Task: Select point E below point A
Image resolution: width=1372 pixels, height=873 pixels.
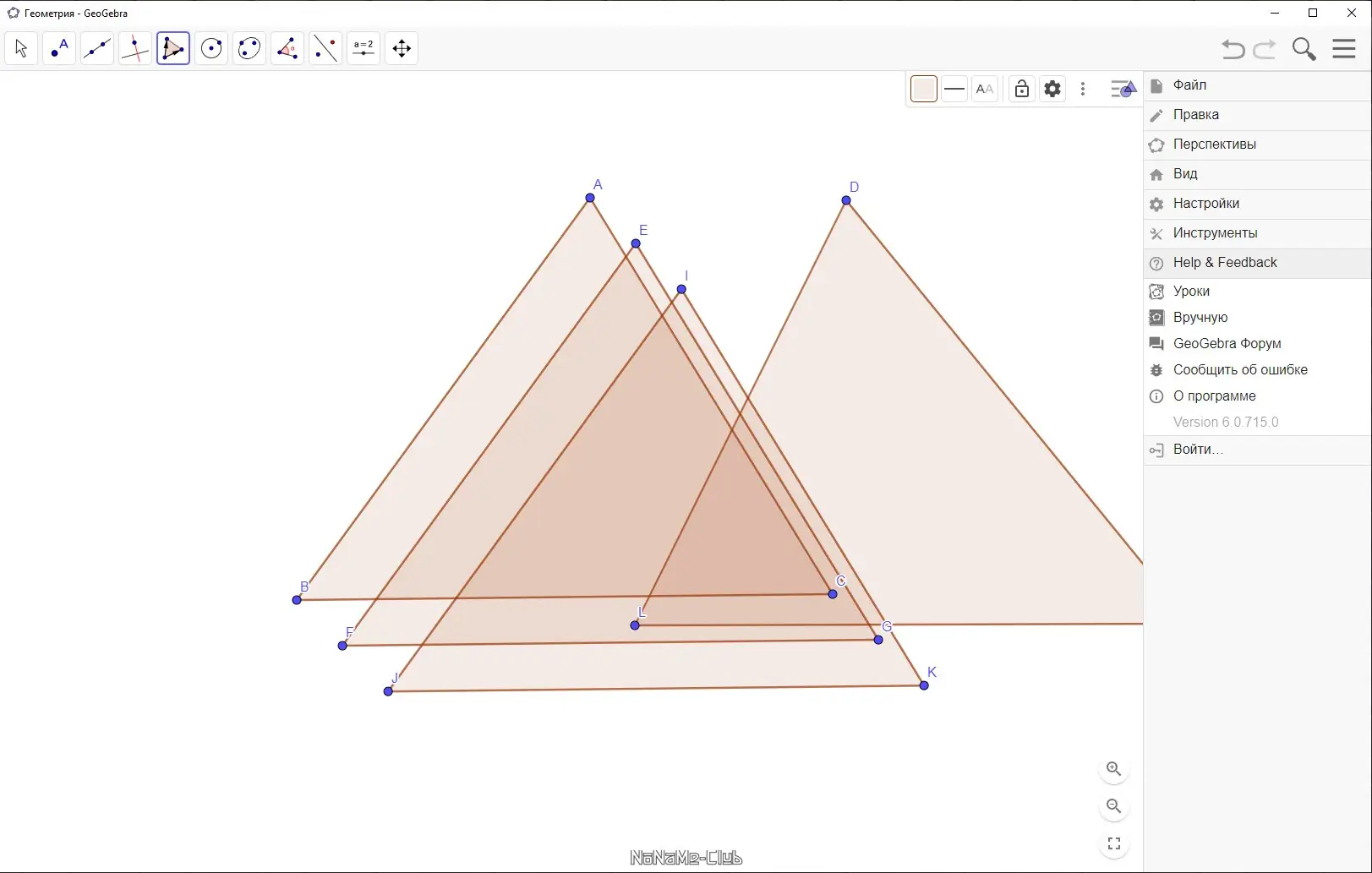Action: (636, 243)
